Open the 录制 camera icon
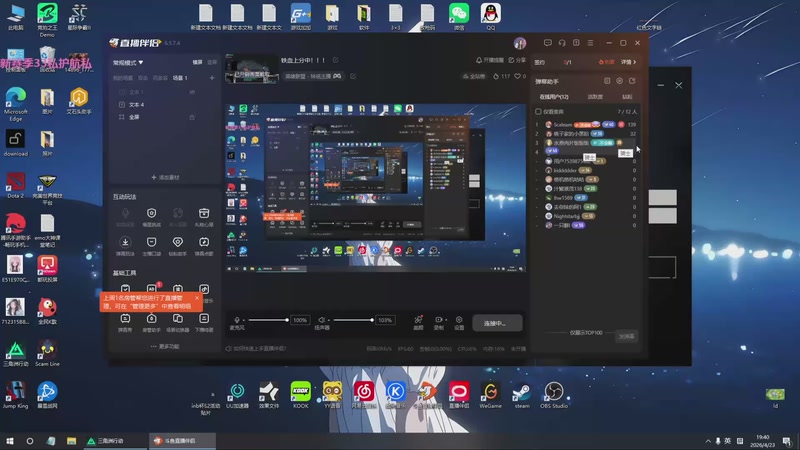This screenshot has height=450, width=800. click(439, 320)
